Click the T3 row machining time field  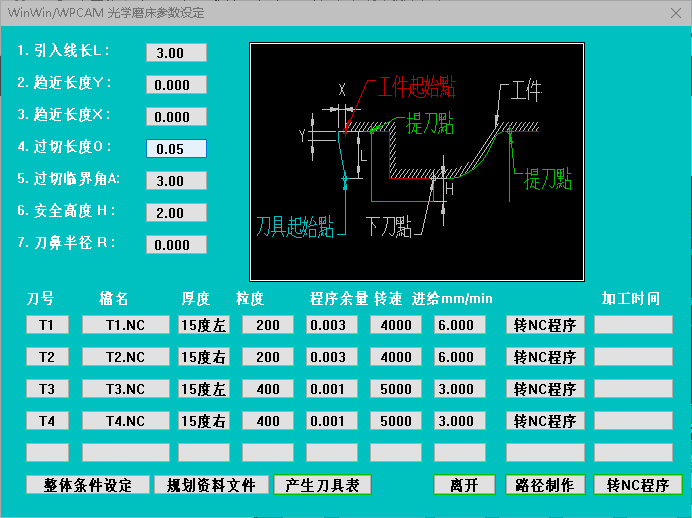point(633,389)
